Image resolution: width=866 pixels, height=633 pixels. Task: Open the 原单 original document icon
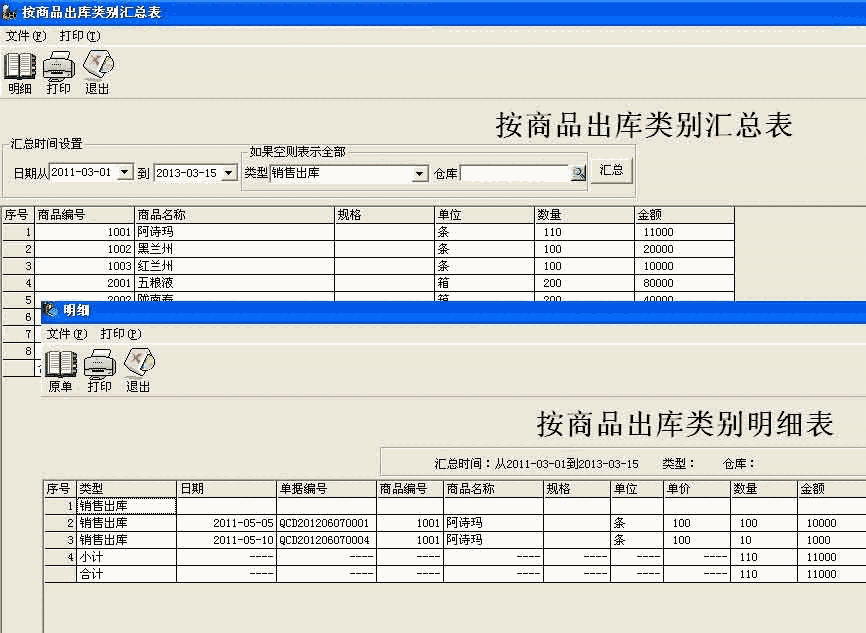[60, 365]
